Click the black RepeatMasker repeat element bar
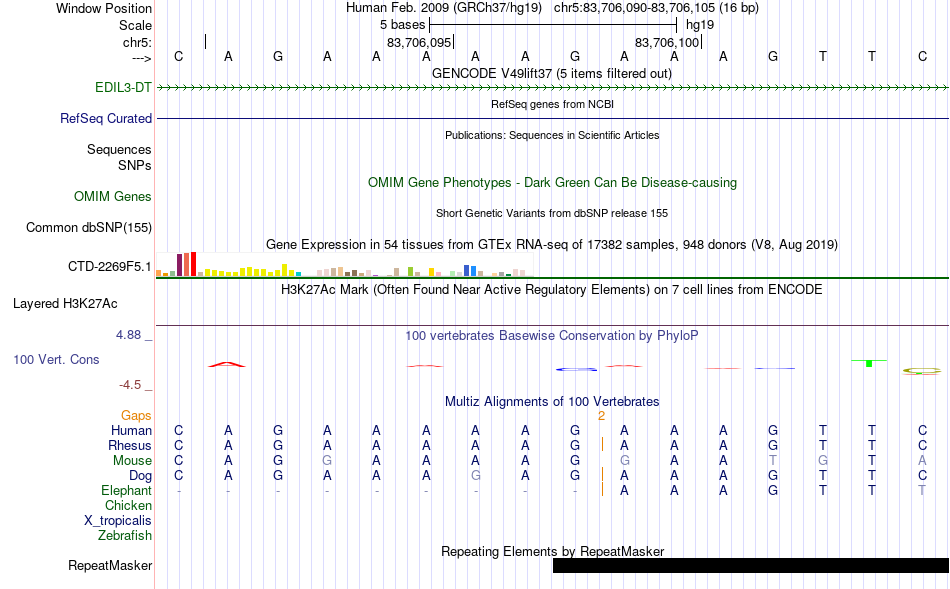950x589 pixels. (x=751, y=565)
